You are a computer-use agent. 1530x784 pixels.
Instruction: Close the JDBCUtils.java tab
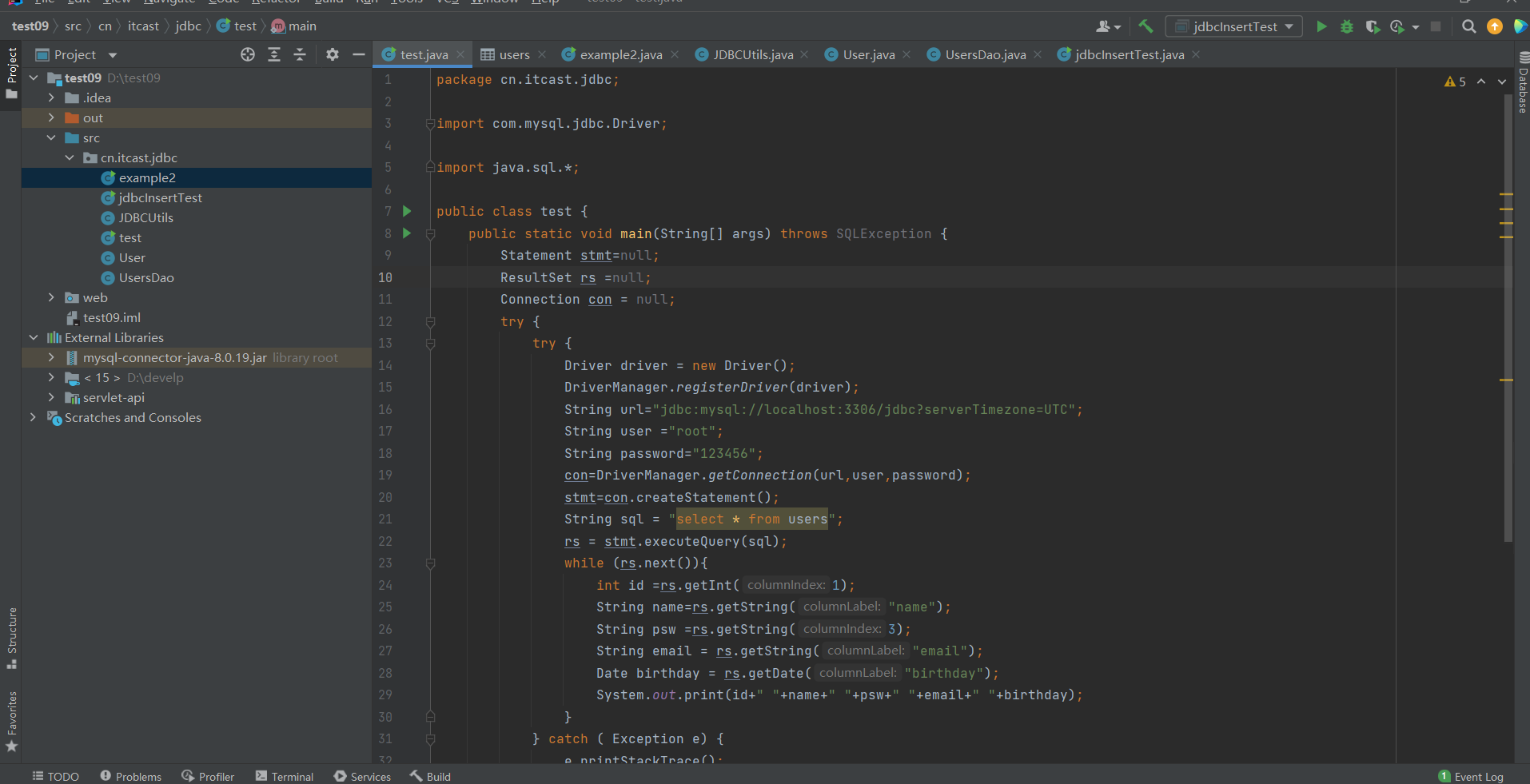[x=804, y=54]
